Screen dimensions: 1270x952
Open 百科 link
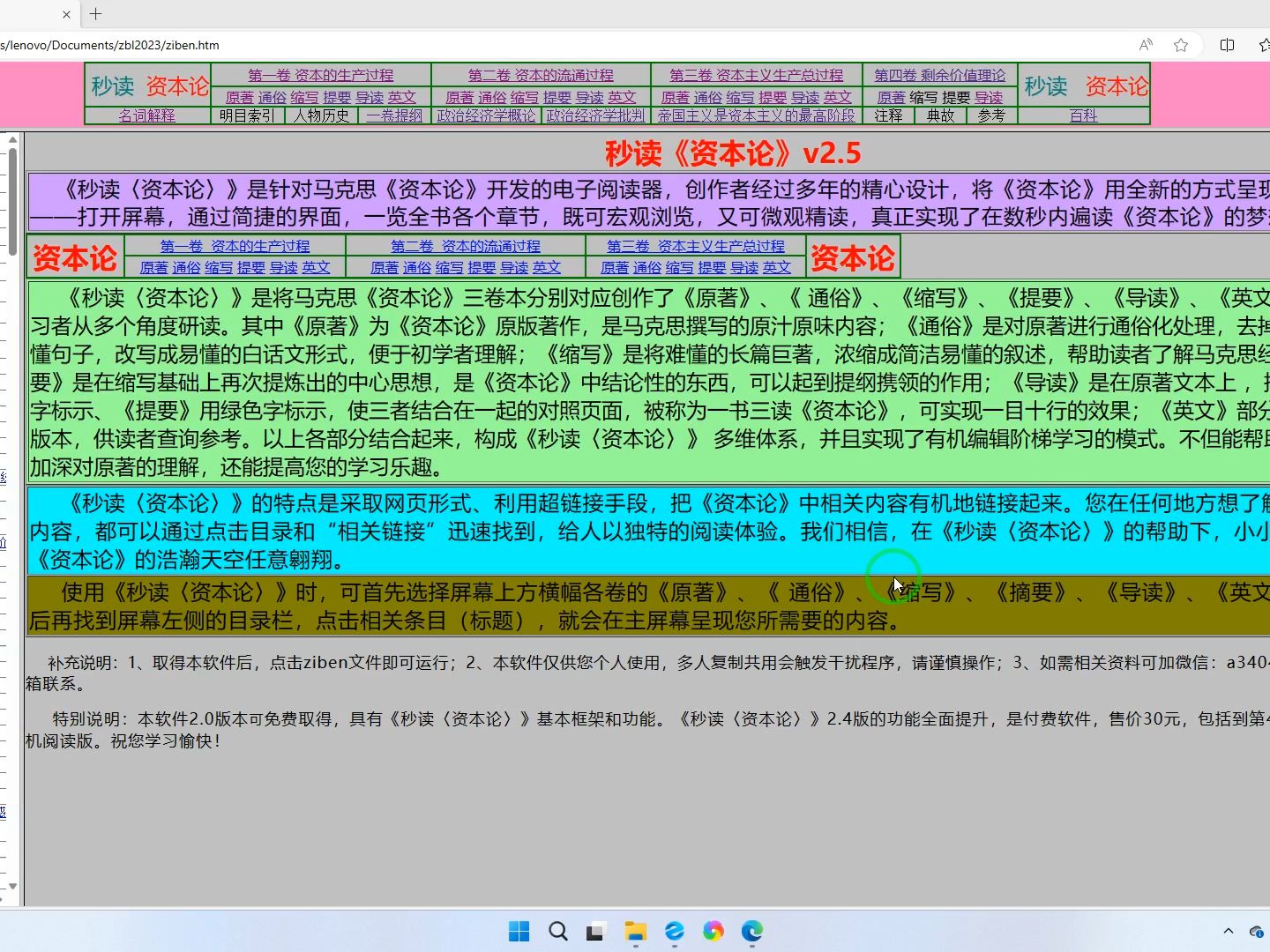pos(1083,115)
